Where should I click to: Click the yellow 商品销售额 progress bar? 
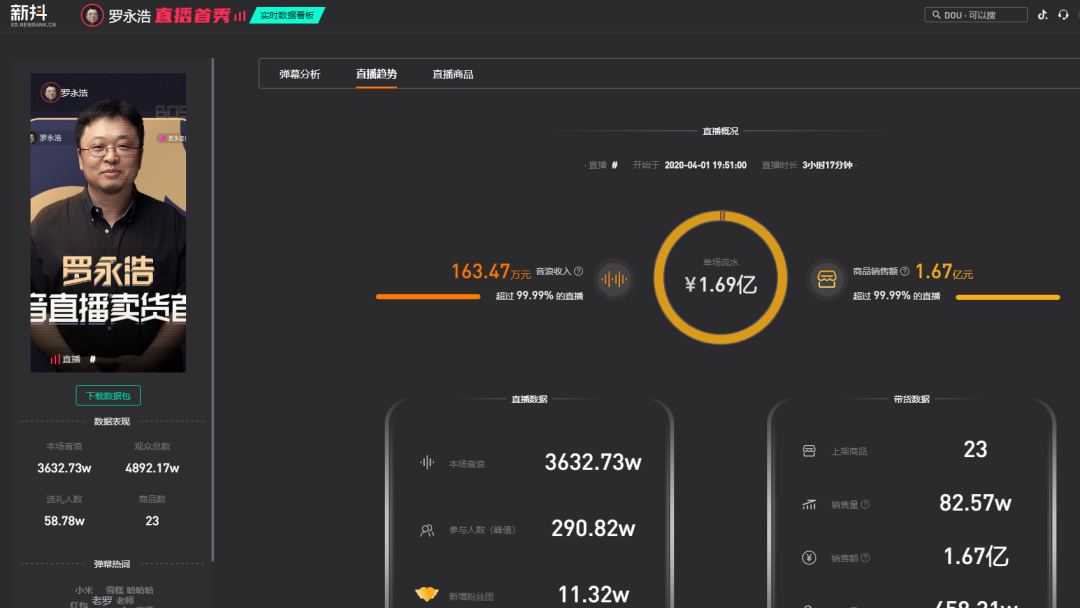click(1008, 297)
